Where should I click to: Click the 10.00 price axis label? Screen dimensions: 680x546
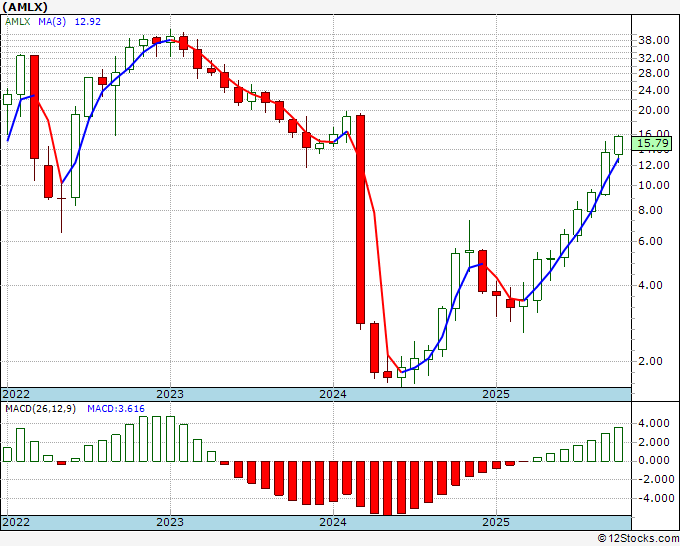[654, 185]
